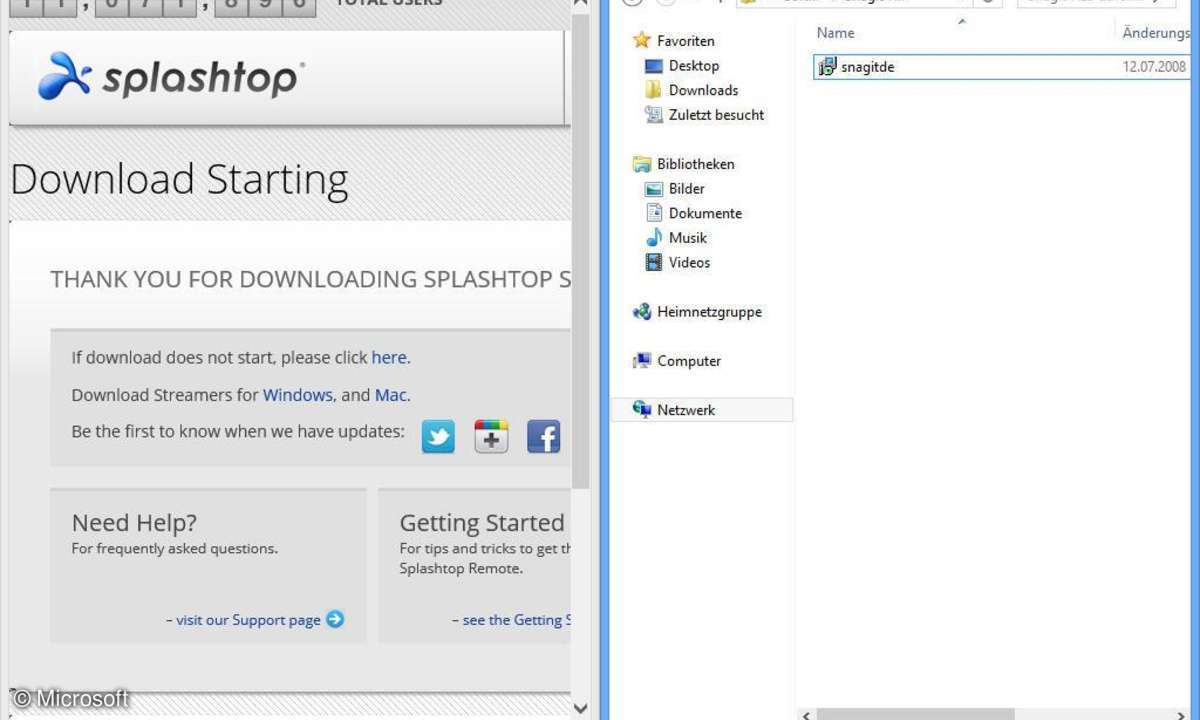Viewport: 1200px width, 720px height.
Task: Click the Splashtop logo
Action: (171, 76)
